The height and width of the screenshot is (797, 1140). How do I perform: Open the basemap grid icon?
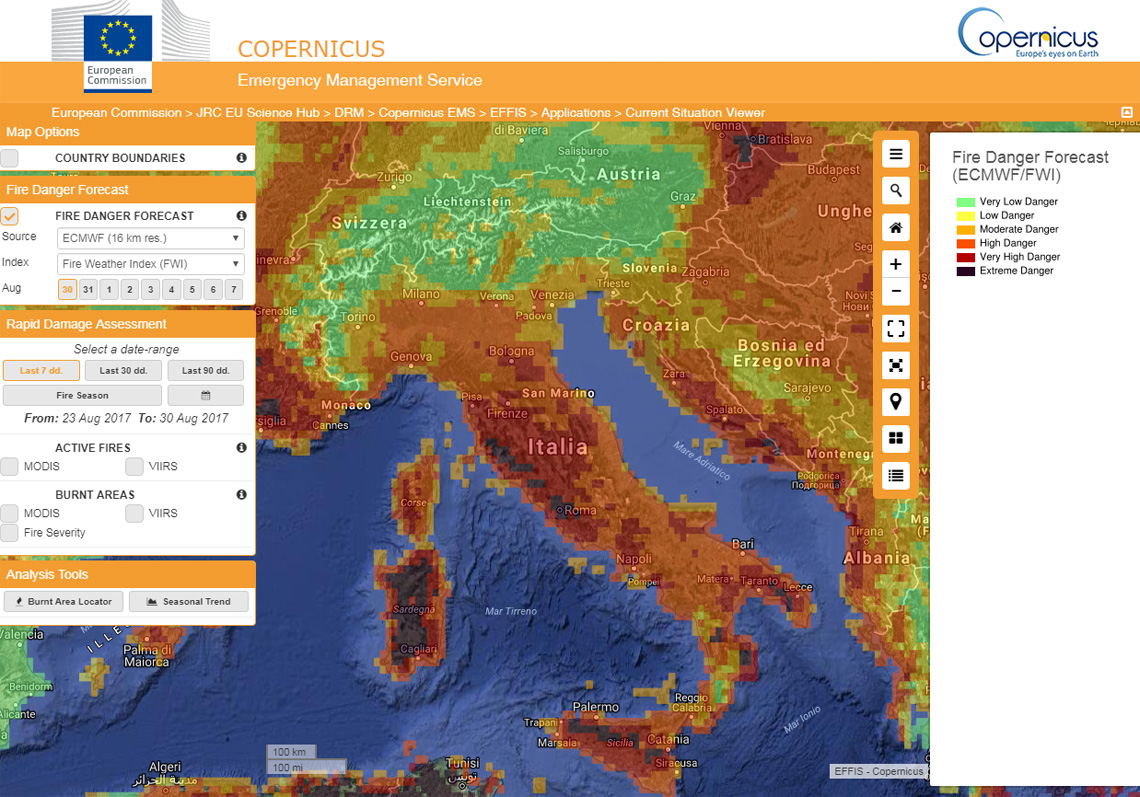tap(896, 438)
